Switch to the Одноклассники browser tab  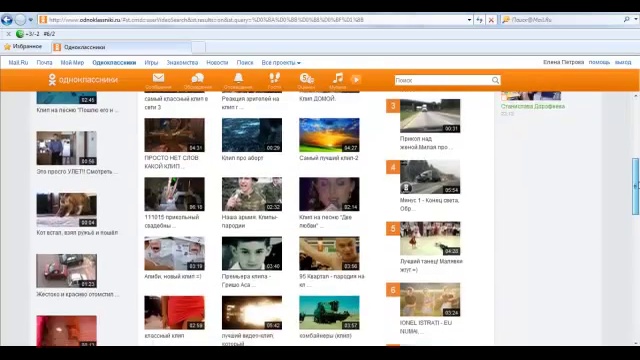(121, 47)
